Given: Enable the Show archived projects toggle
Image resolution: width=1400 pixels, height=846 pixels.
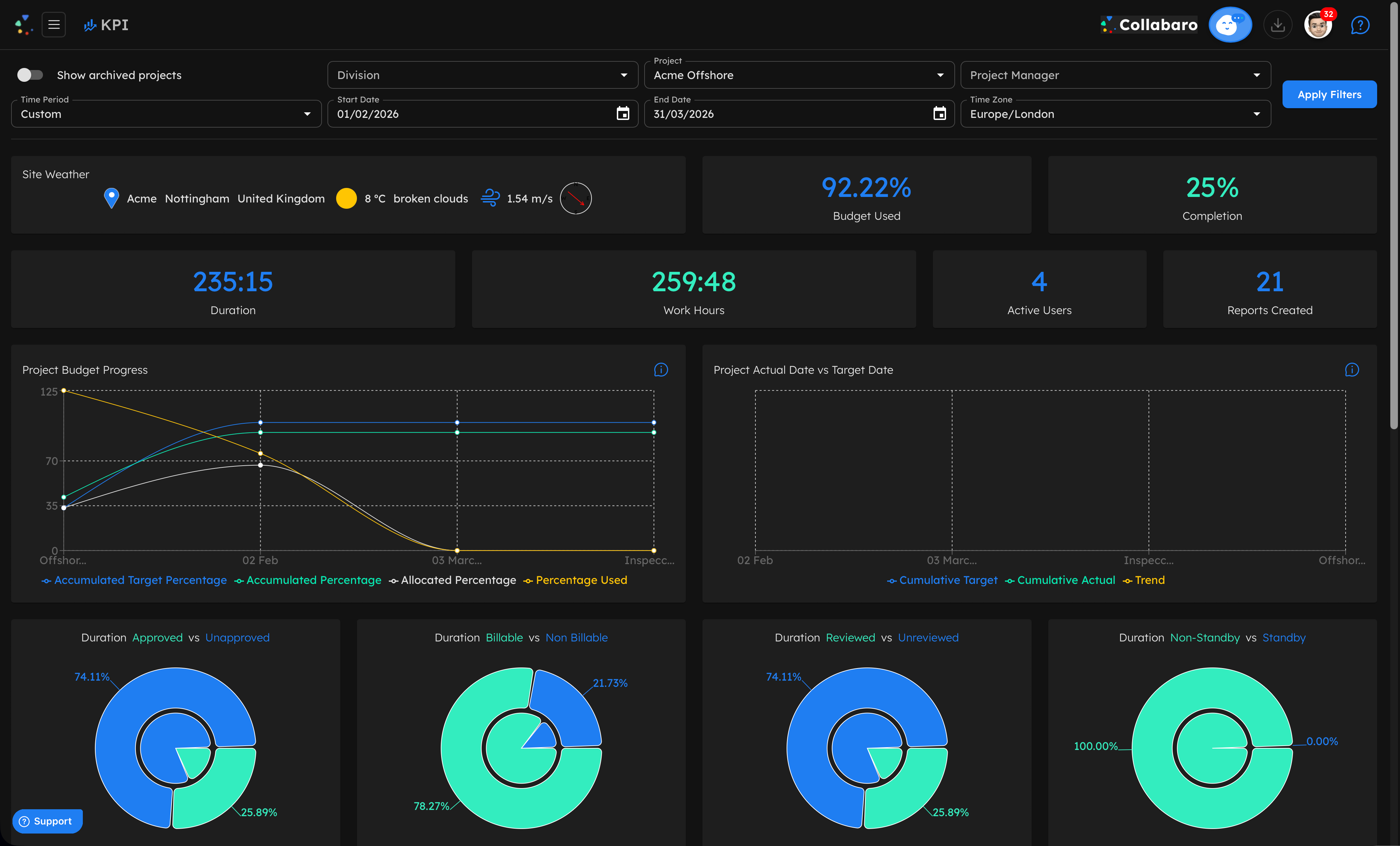Looking at the screenshot, I should (x=30, y=75).
